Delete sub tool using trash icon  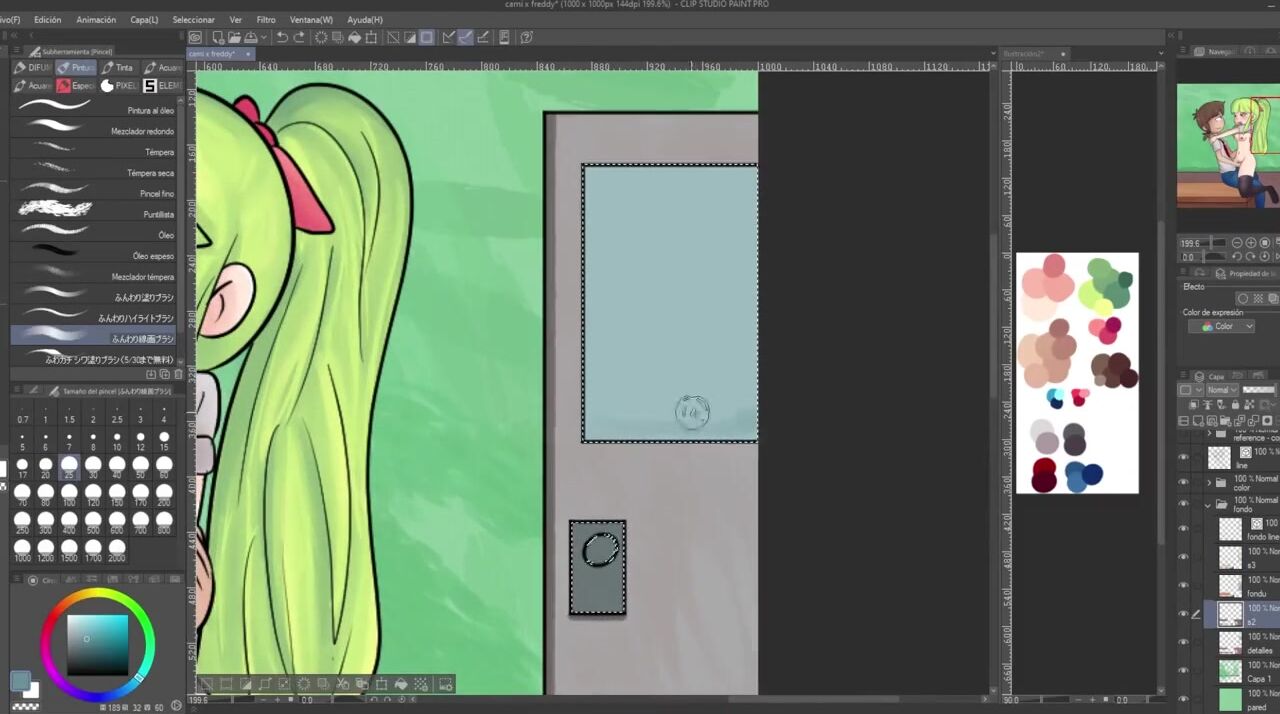tap(178, 374)
